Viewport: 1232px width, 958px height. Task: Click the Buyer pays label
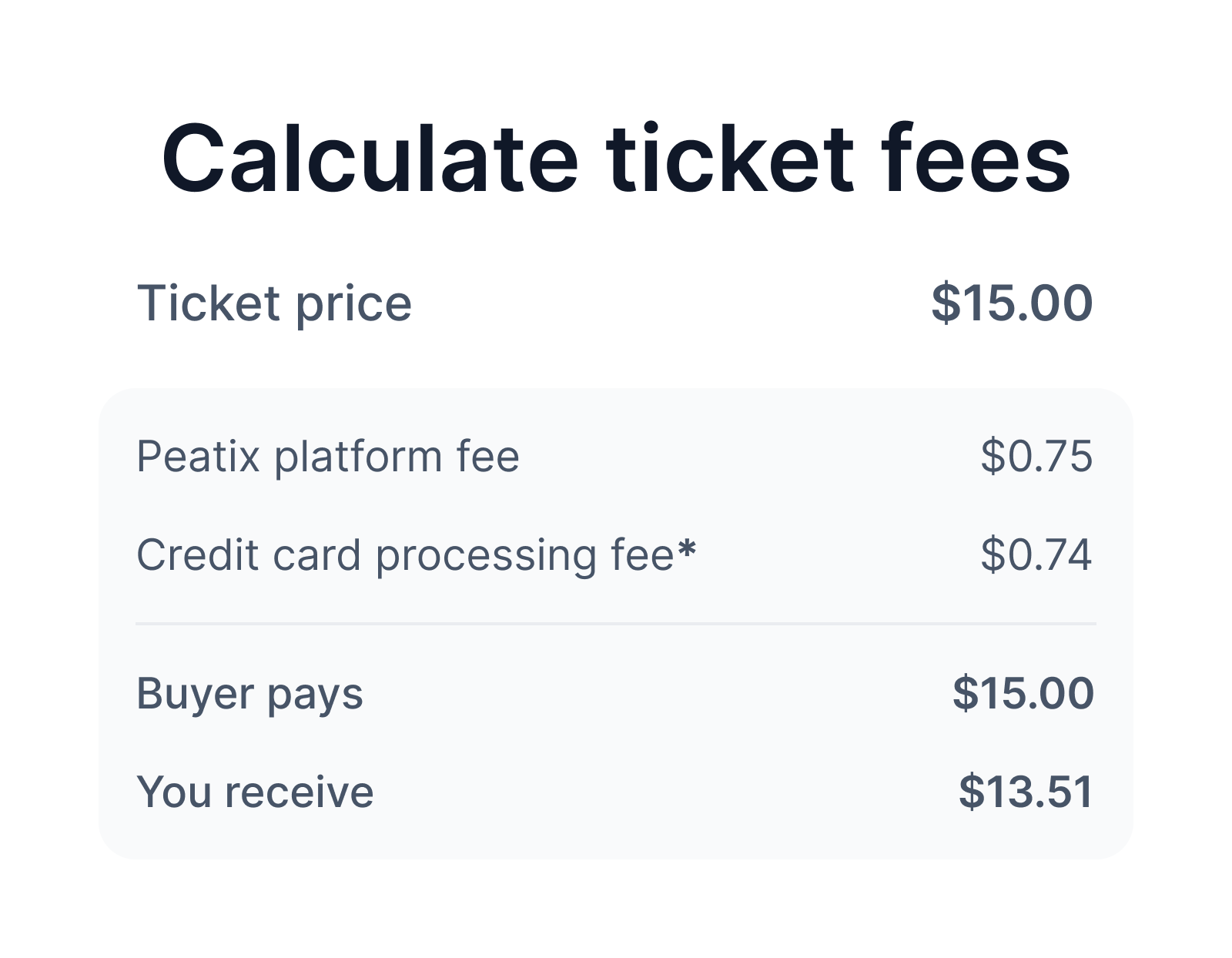coord(249,694)
